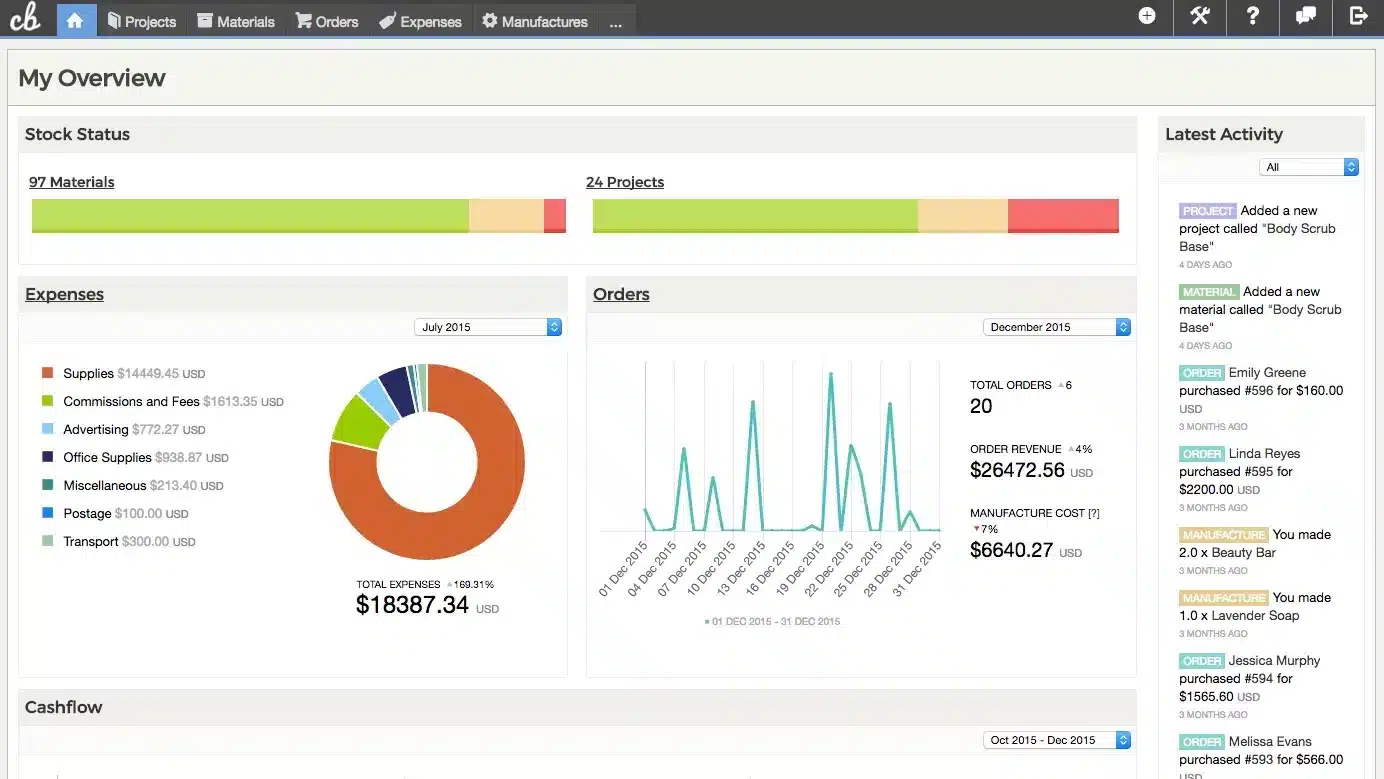Click the Manufacture Cost [?] help marker
1384x779 pixels.
[1093, 513]
